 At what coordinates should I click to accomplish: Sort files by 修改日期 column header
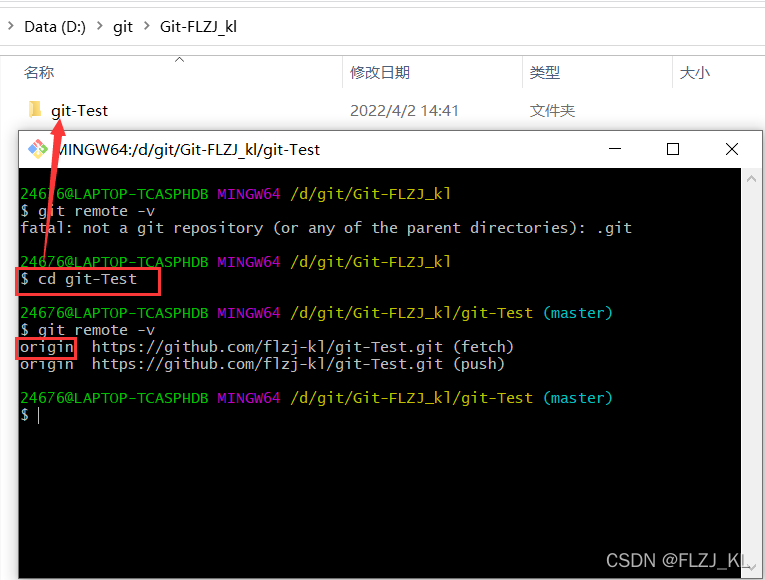pos(380,73)
